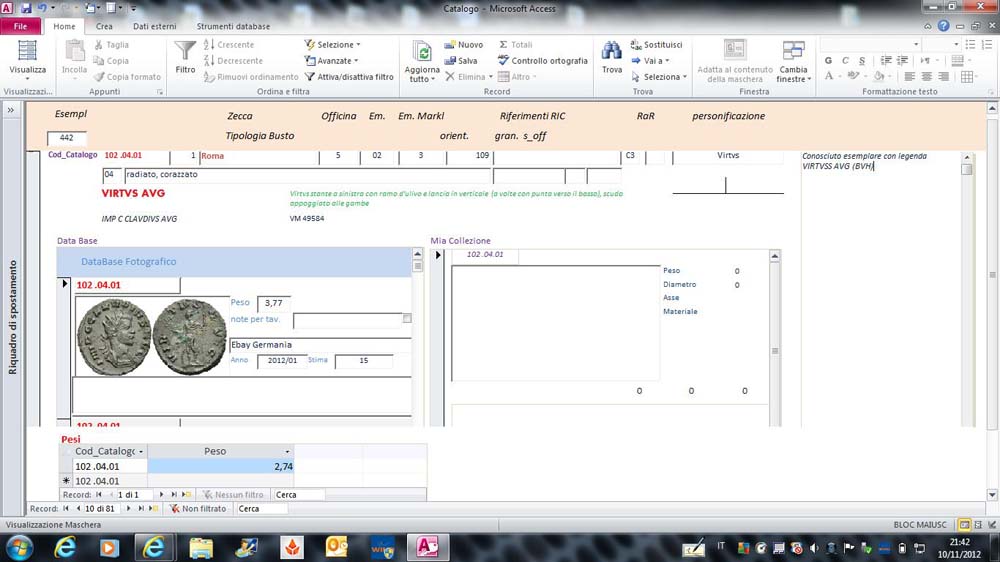Save the record with Salva
Viewport: 1000px width, 562px height.
pos(461,61)
